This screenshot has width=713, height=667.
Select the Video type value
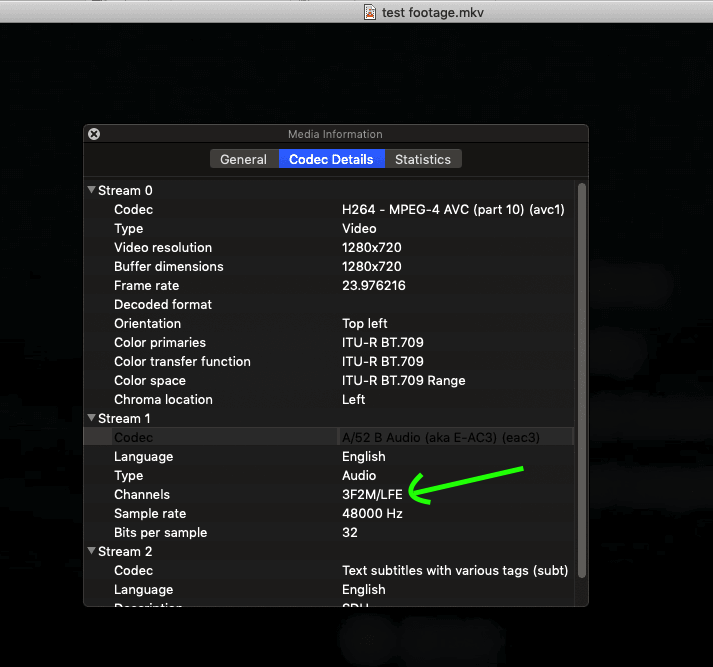click(359, 229)
